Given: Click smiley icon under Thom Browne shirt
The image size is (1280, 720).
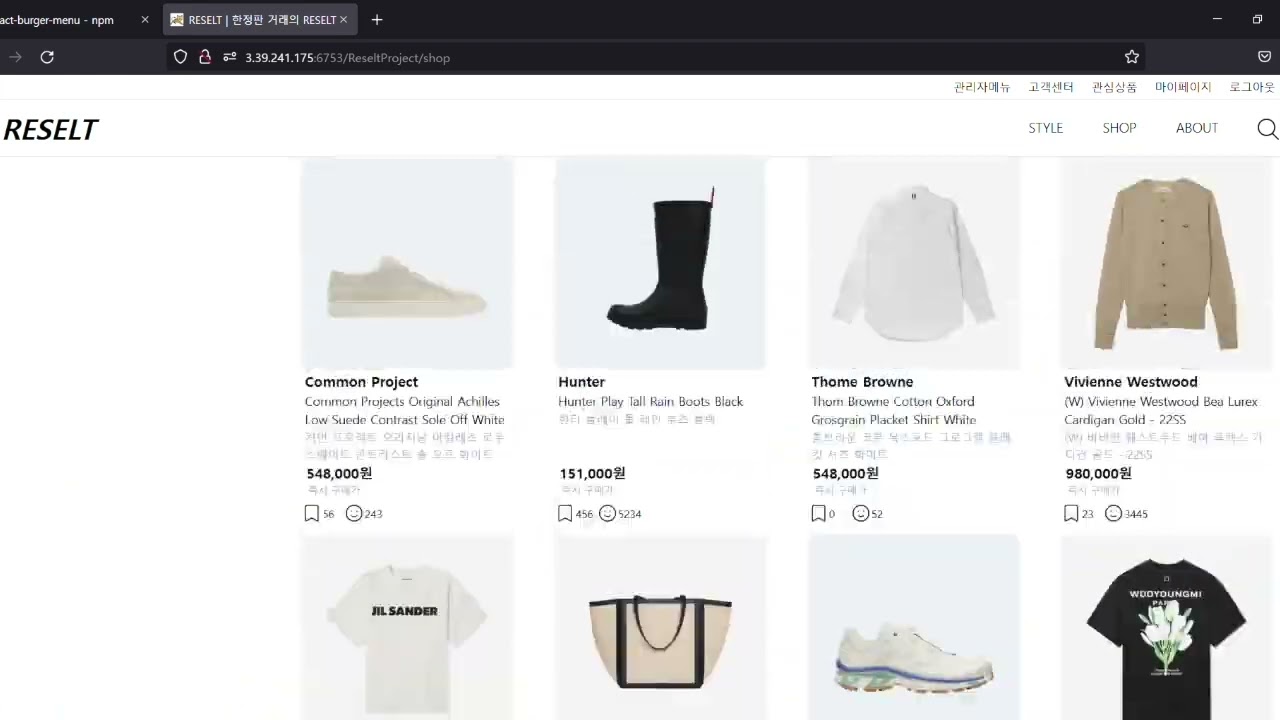Looking at the screenshot, I should point(860,513).
